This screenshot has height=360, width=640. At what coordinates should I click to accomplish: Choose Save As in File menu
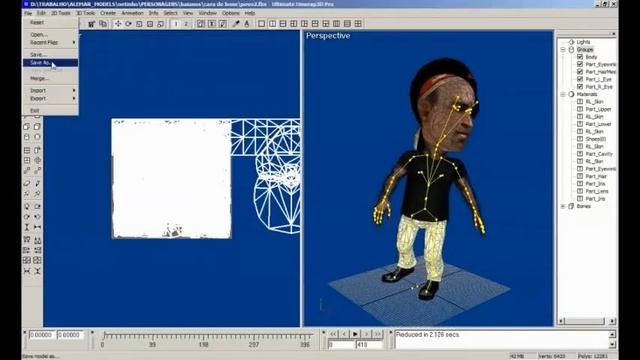[50, 62]
